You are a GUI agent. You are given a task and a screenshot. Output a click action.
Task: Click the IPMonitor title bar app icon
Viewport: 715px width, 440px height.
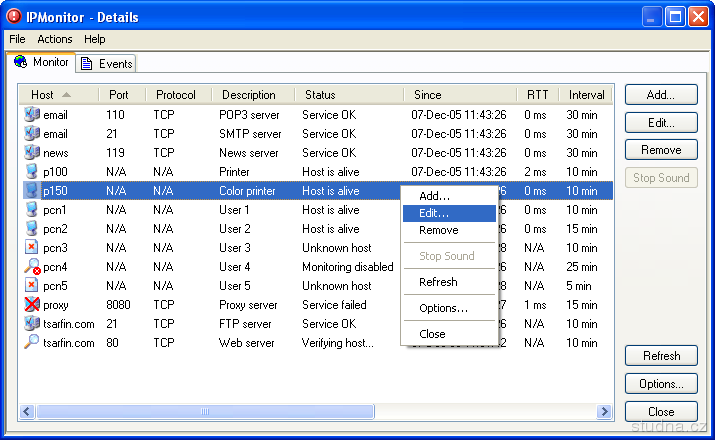coord(14,17)
